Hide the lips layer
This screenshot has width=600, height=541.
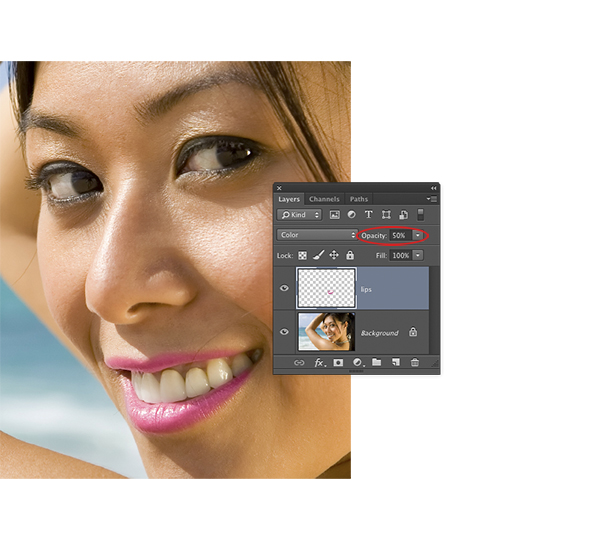coord(284,288)
